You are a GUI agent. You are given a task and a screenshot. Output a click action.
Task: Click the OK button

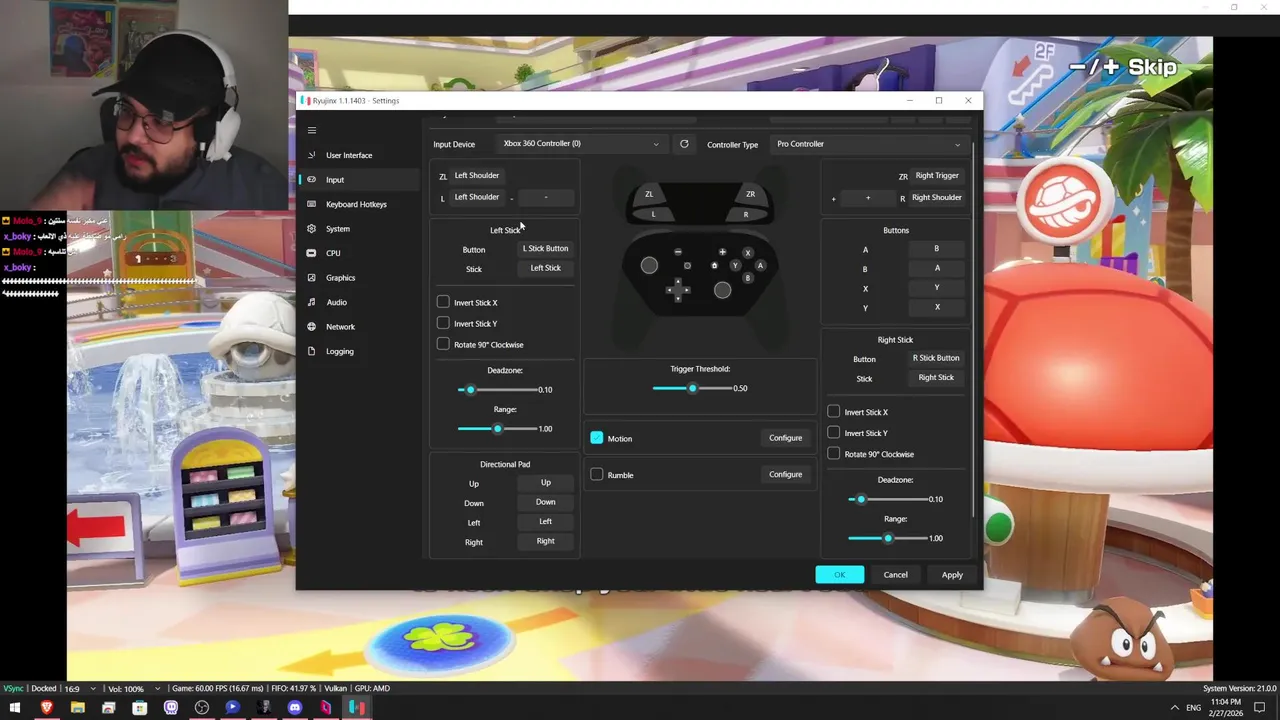click(840, 575)
